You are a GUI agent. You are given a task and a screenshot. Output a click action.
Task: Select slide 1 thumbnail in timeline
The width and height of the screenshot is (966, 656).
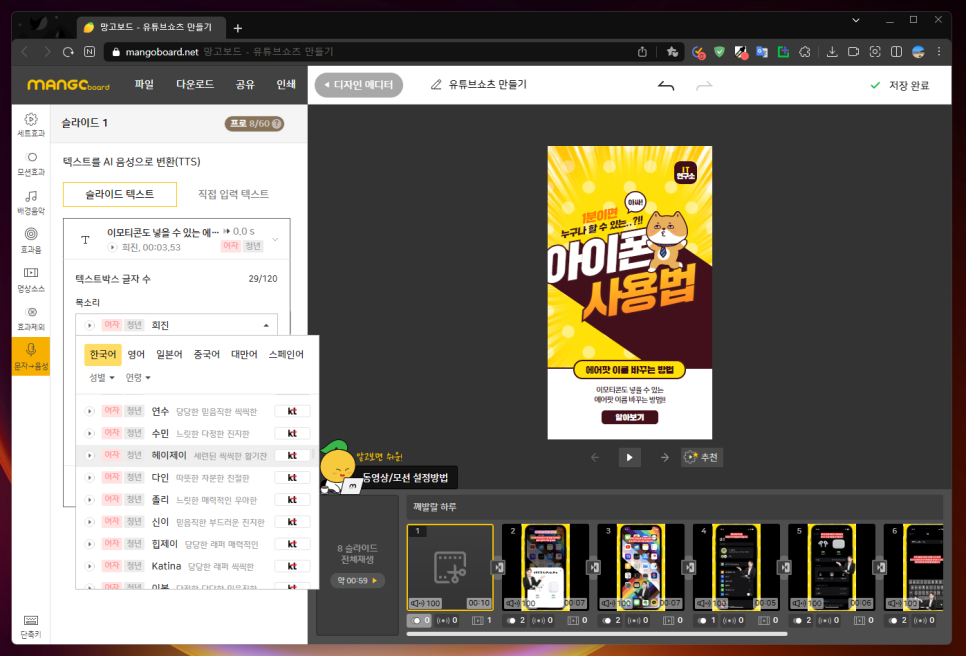click(450, 567)
